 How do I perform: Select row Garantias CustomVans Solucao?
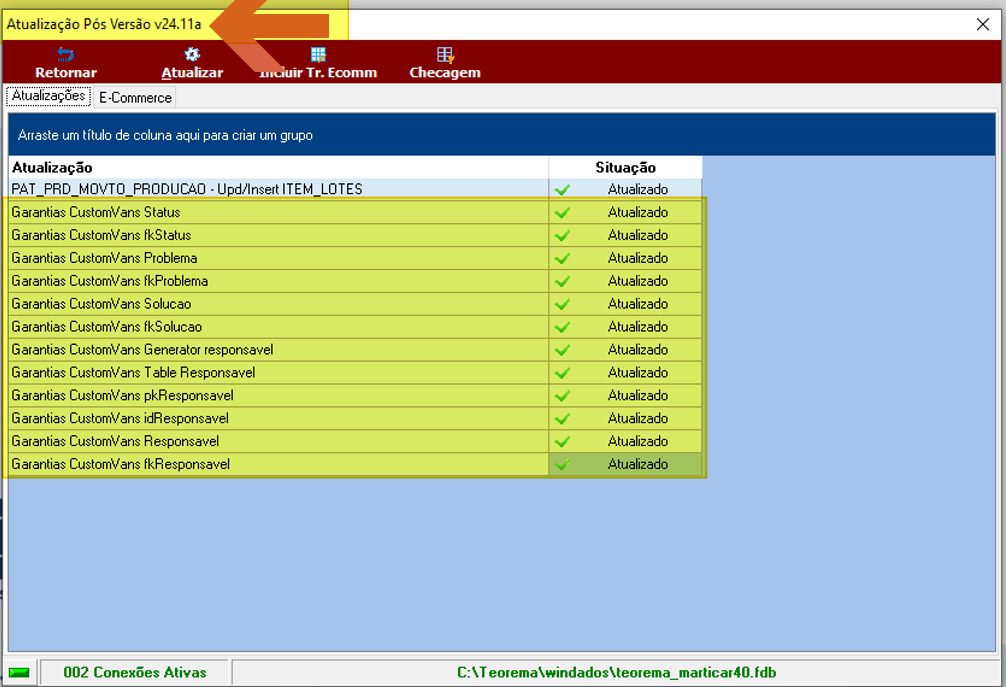(x=355, y=304)
